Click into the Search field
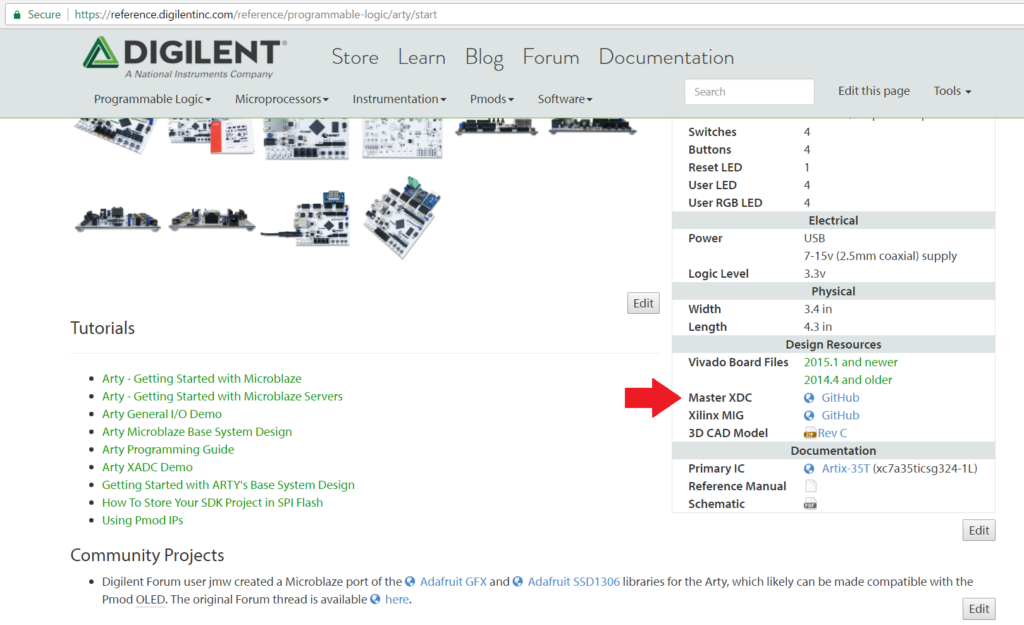1024x625 pixels. point(749,91)
